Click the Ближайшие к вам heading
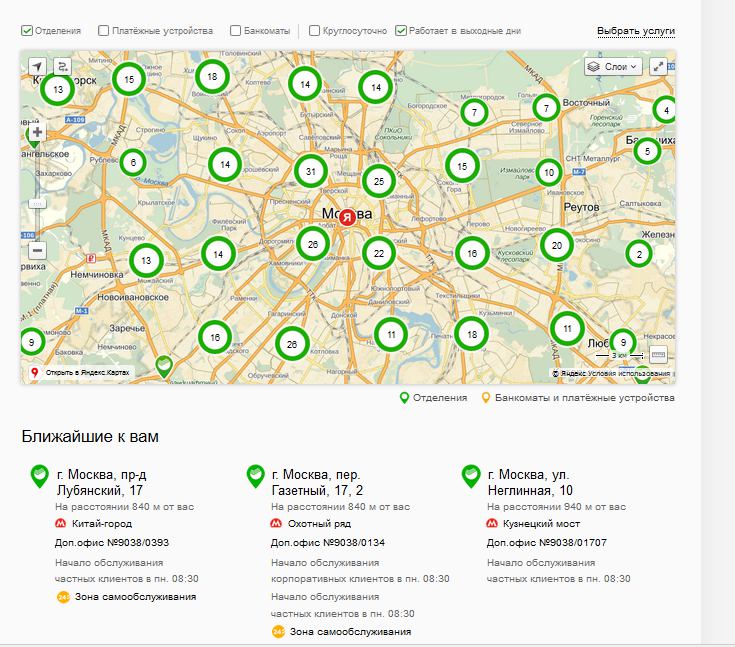 [x=90, y=436]
